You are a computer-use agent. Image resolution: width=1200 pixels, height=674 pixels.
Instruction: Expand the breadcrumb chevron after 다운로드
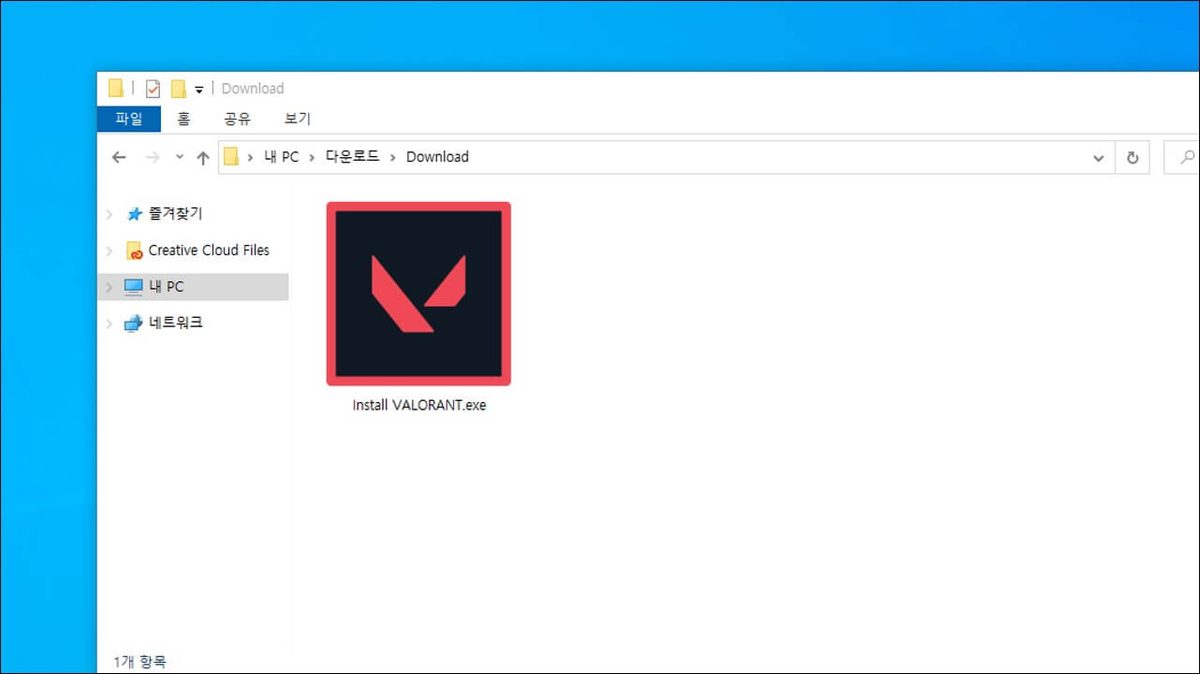point(393,157)
